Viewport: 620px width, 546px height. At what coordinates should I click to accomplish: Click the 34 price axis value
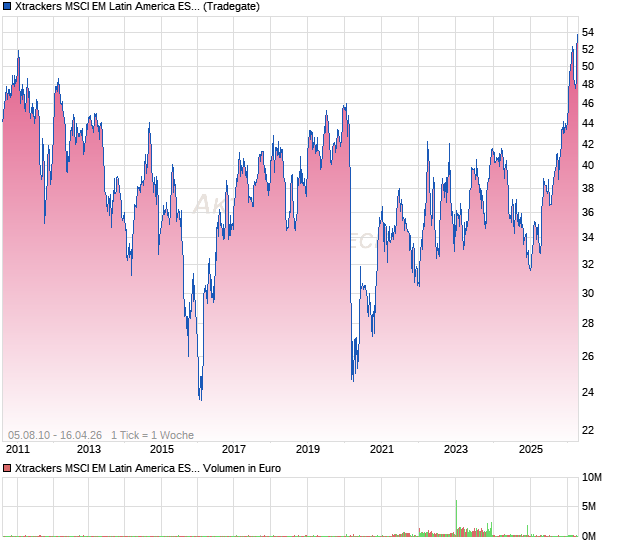point(588,237)
